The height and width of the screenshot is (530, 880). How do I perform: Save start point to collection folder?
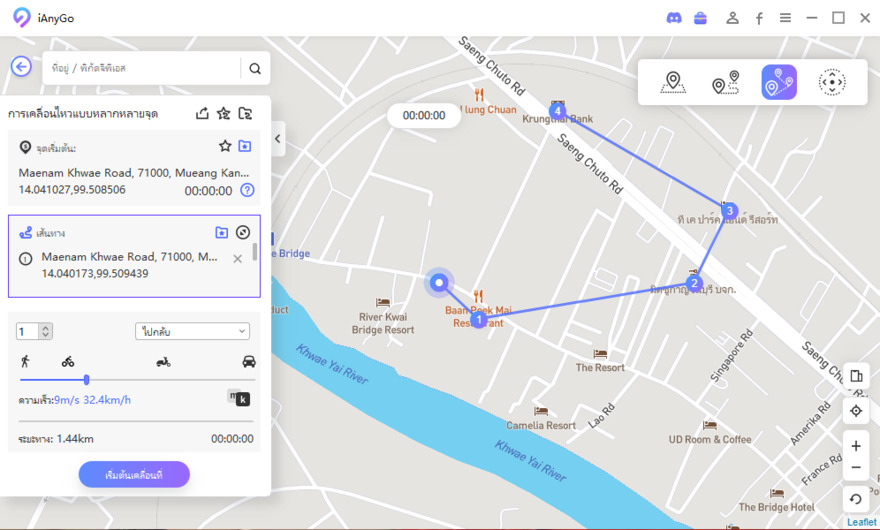[245, 146]
